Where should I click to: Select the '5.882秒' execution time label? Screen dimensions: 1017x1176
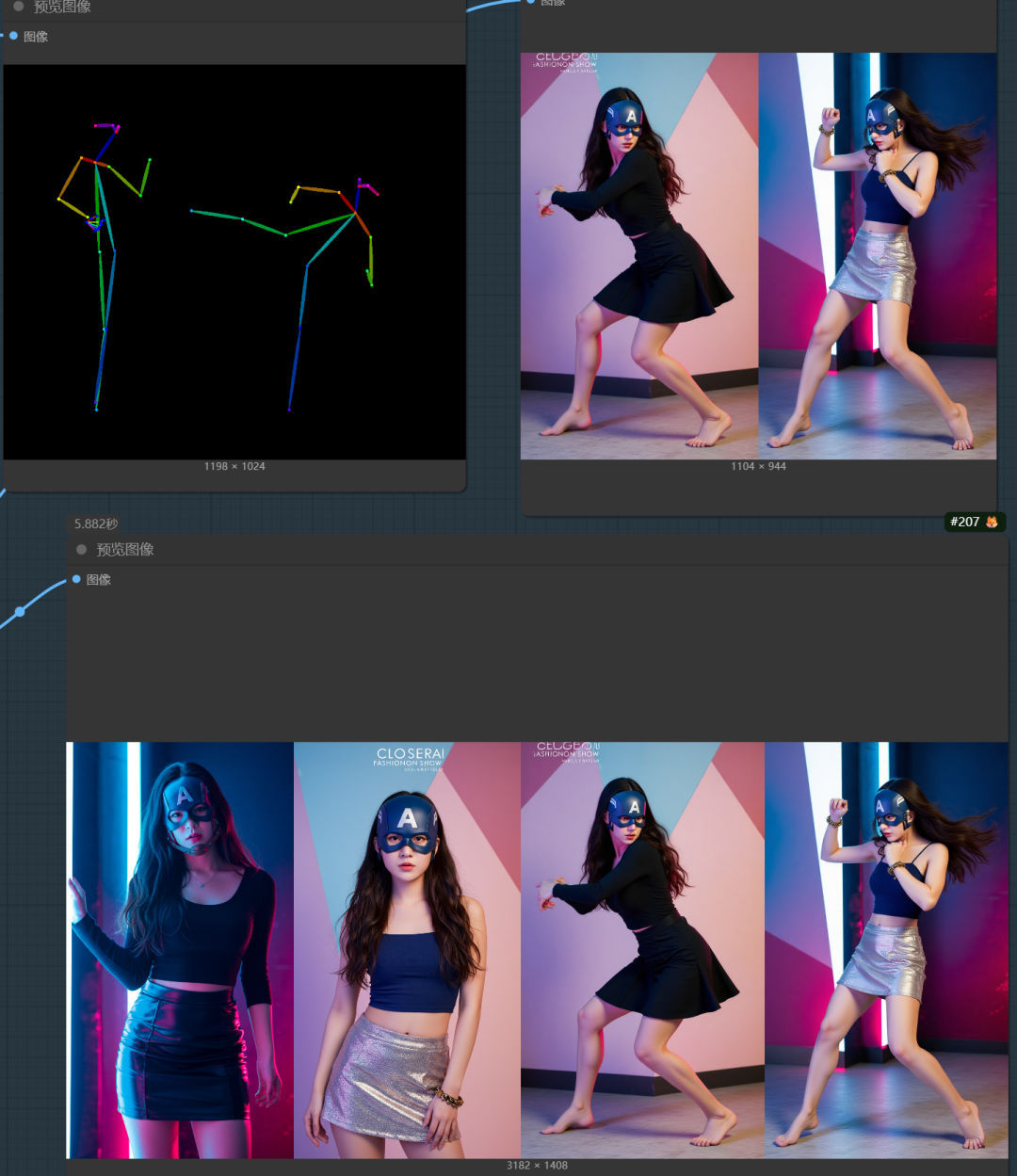(x=96, y=524)
